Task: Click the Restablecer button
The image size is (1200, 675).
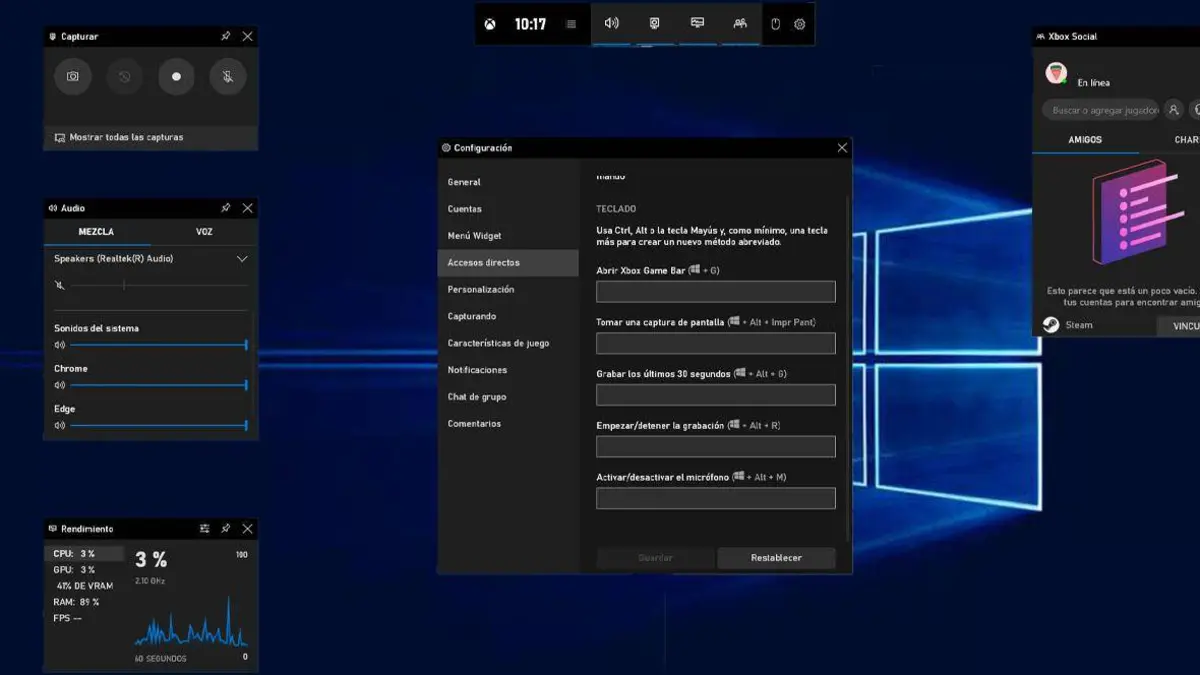Action: [776, 558]
